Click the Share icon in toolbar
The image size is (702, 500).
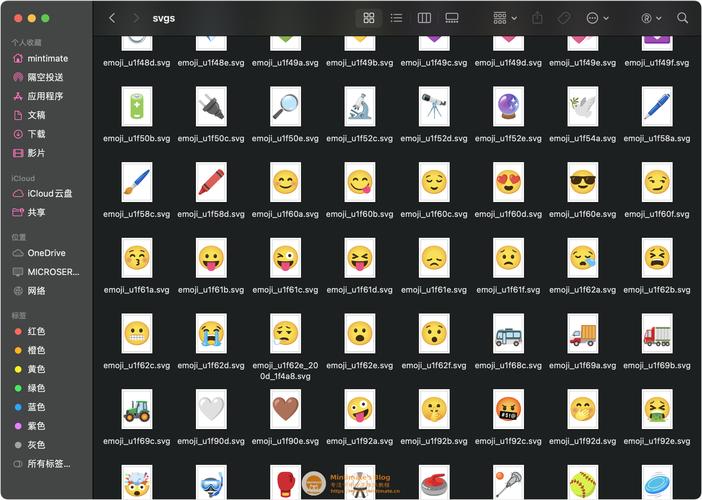538,18
